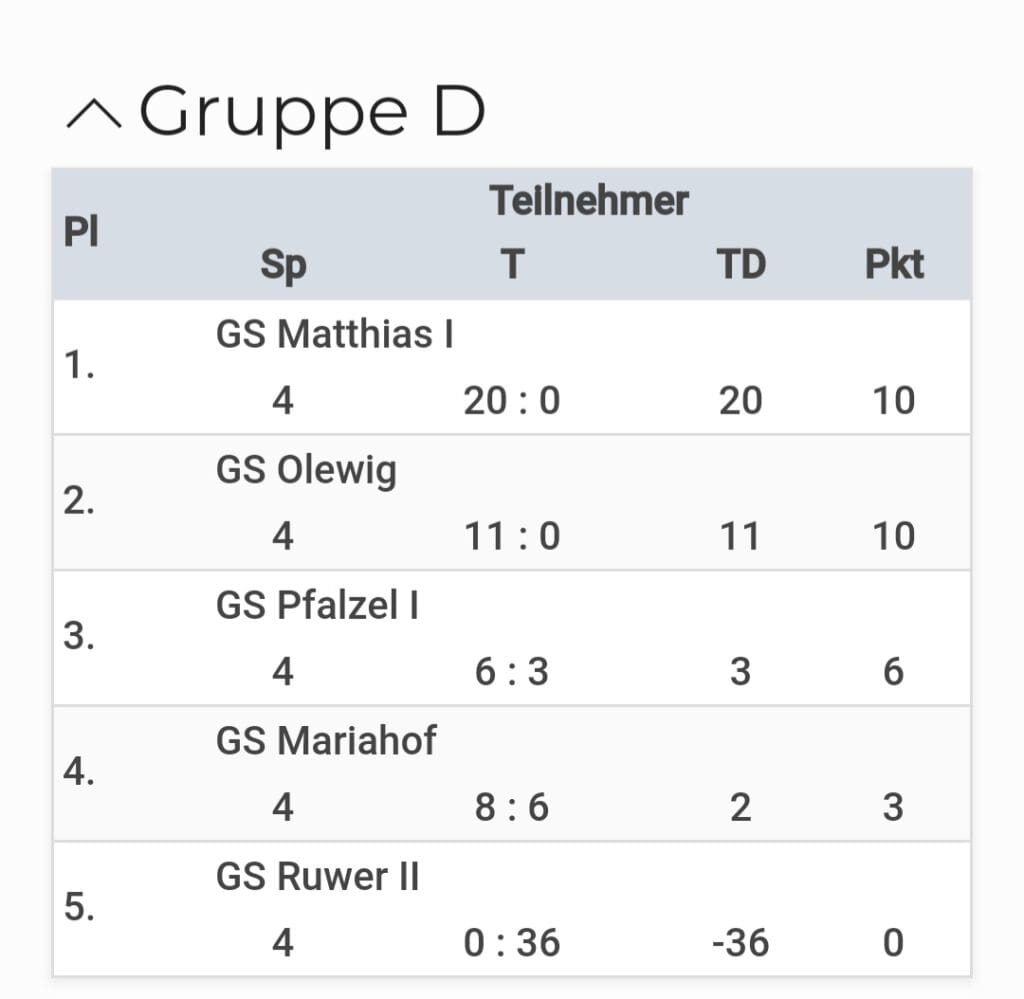Click the Sp column header
The image size is (1024, 999).
283,264
